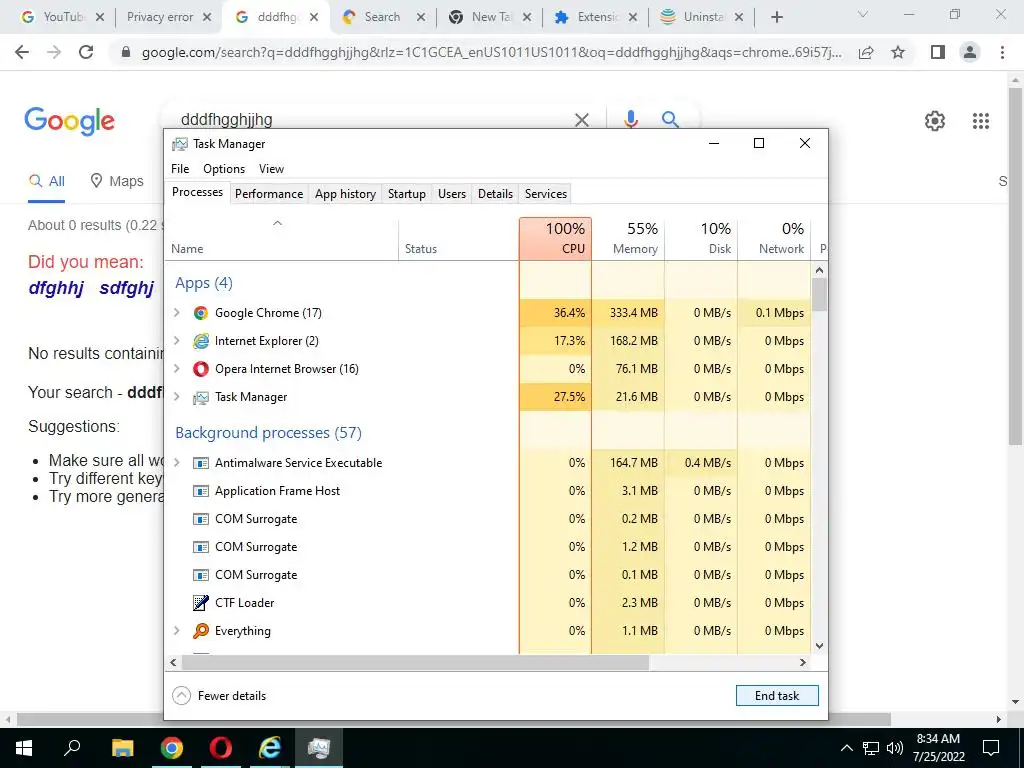Open the Google apps grid
The image size is (1024, 768).
click(x=981, y=121)
